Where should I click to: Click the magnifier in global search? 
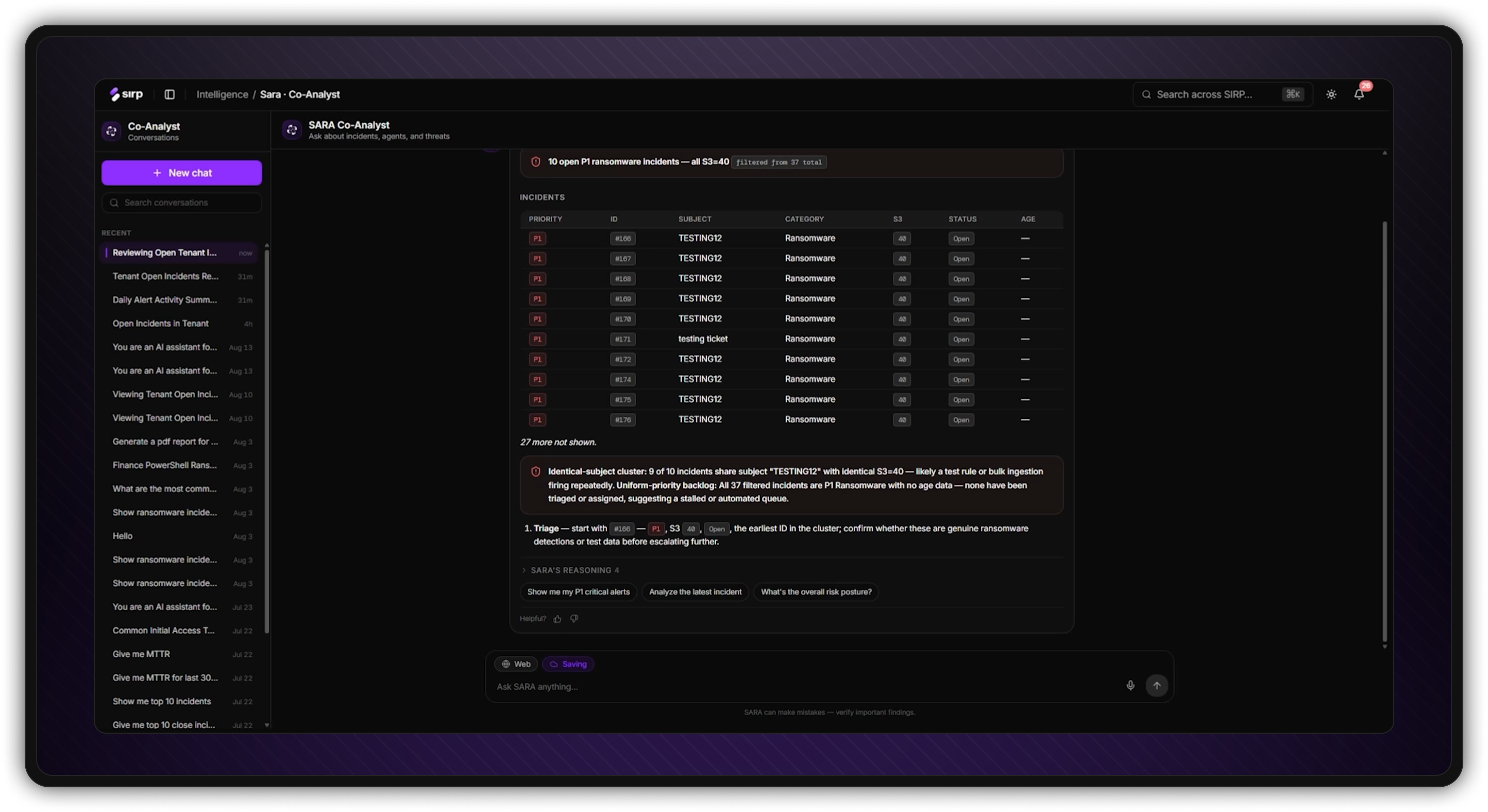coord(1146,95)
